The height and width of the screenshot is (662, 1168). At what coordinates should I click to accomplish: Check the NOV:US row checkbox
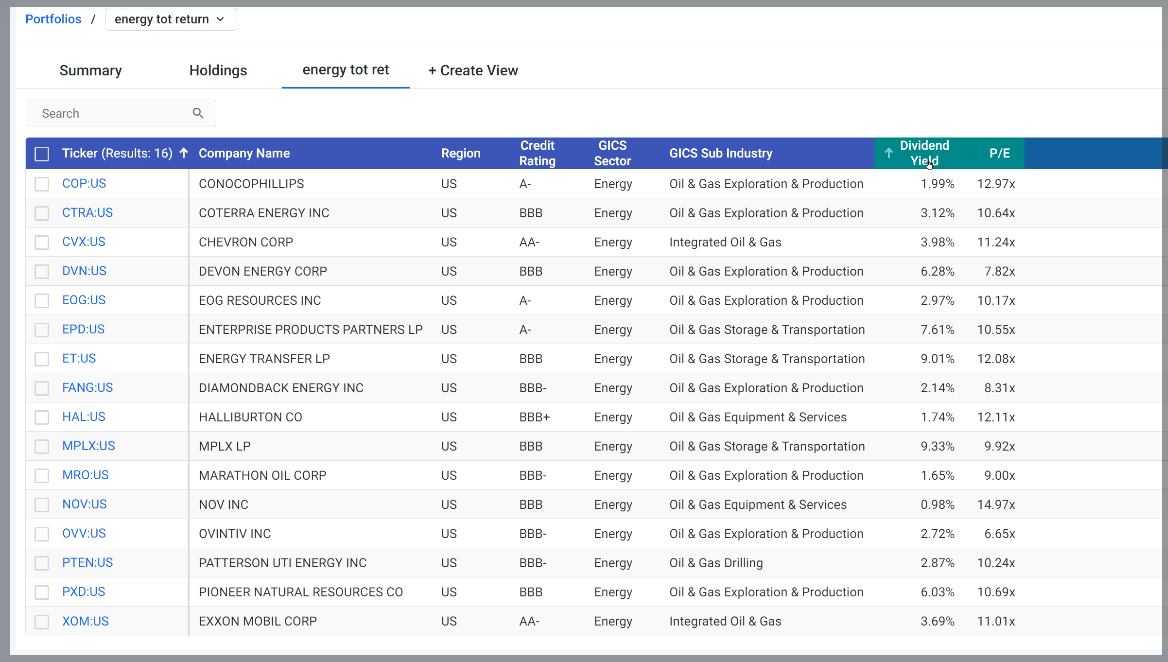tap(42, 504)
